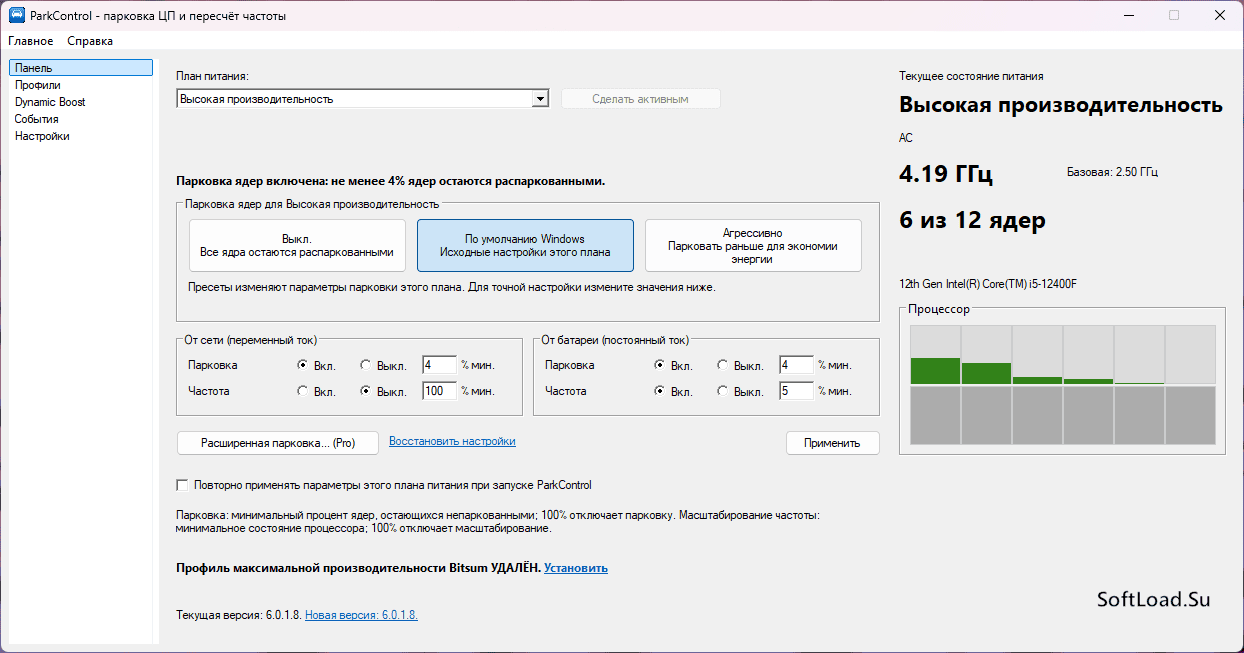
Task: Click battery Частота percent field showing 5
Action: click(796, 391)
